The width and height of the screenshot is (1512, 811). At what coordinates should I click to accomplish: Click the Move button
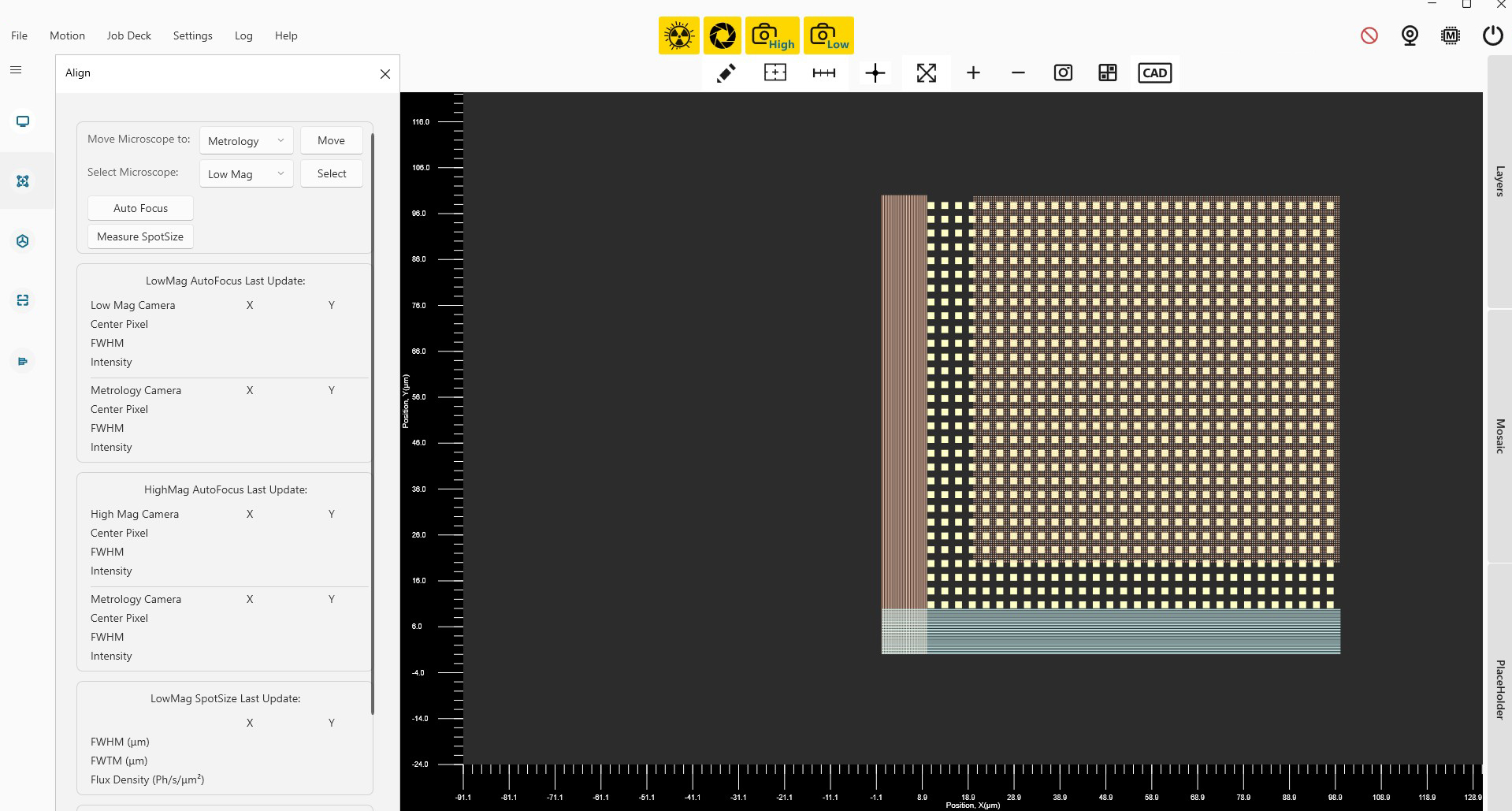331,140
